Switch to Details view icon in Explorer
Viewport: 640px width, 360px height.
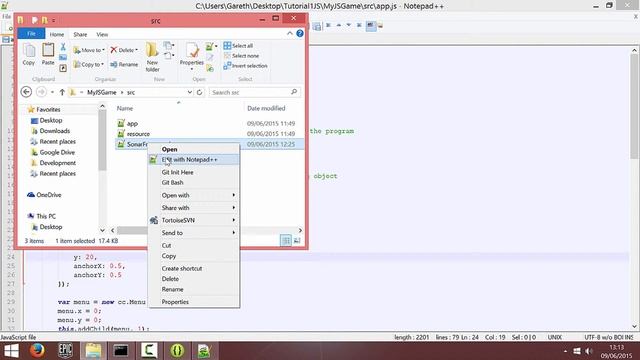(x=286, y=241)
